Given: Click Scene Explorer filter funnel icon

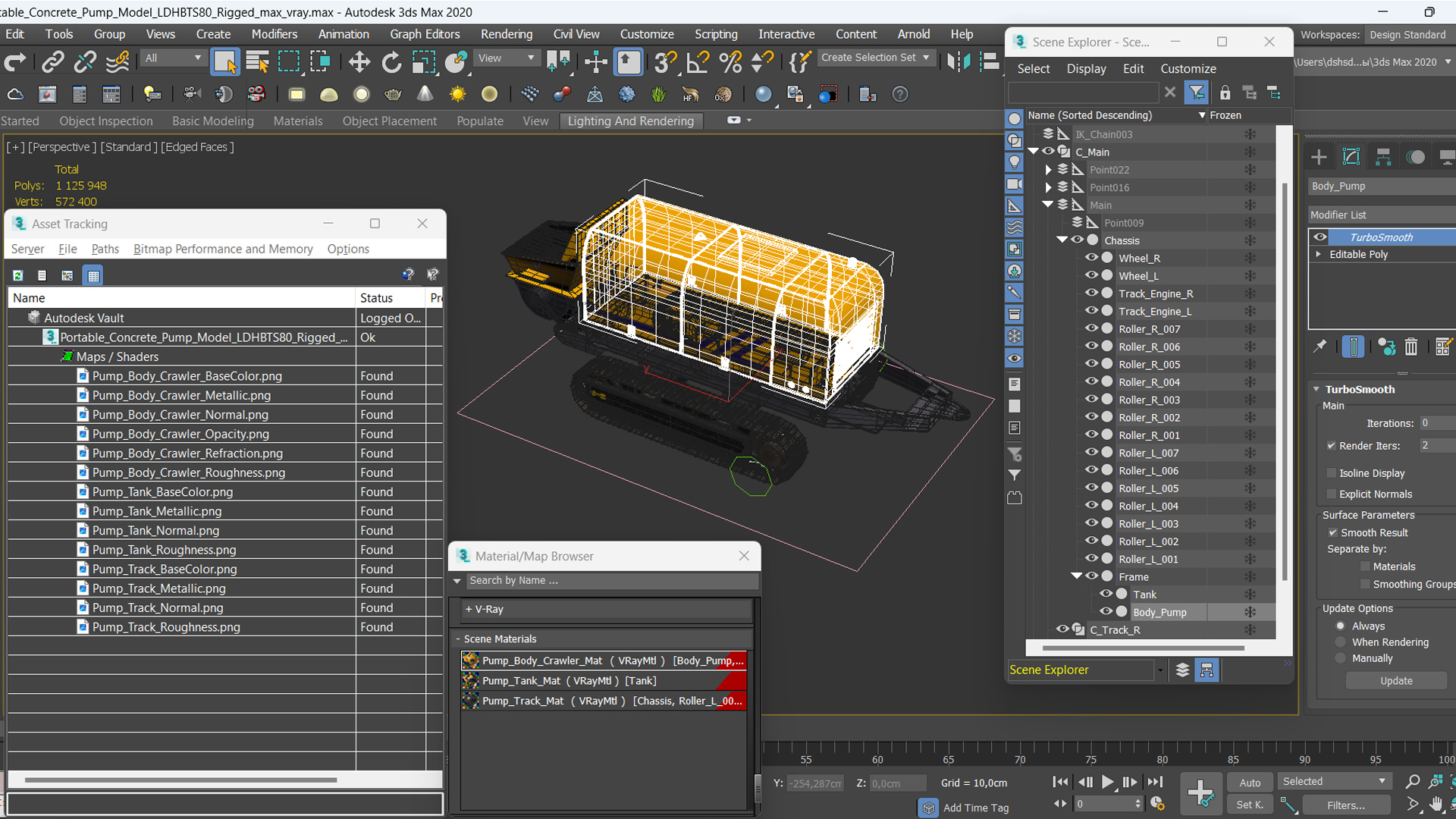Looking at the screenshot, I should click(x=1196, y=93).
